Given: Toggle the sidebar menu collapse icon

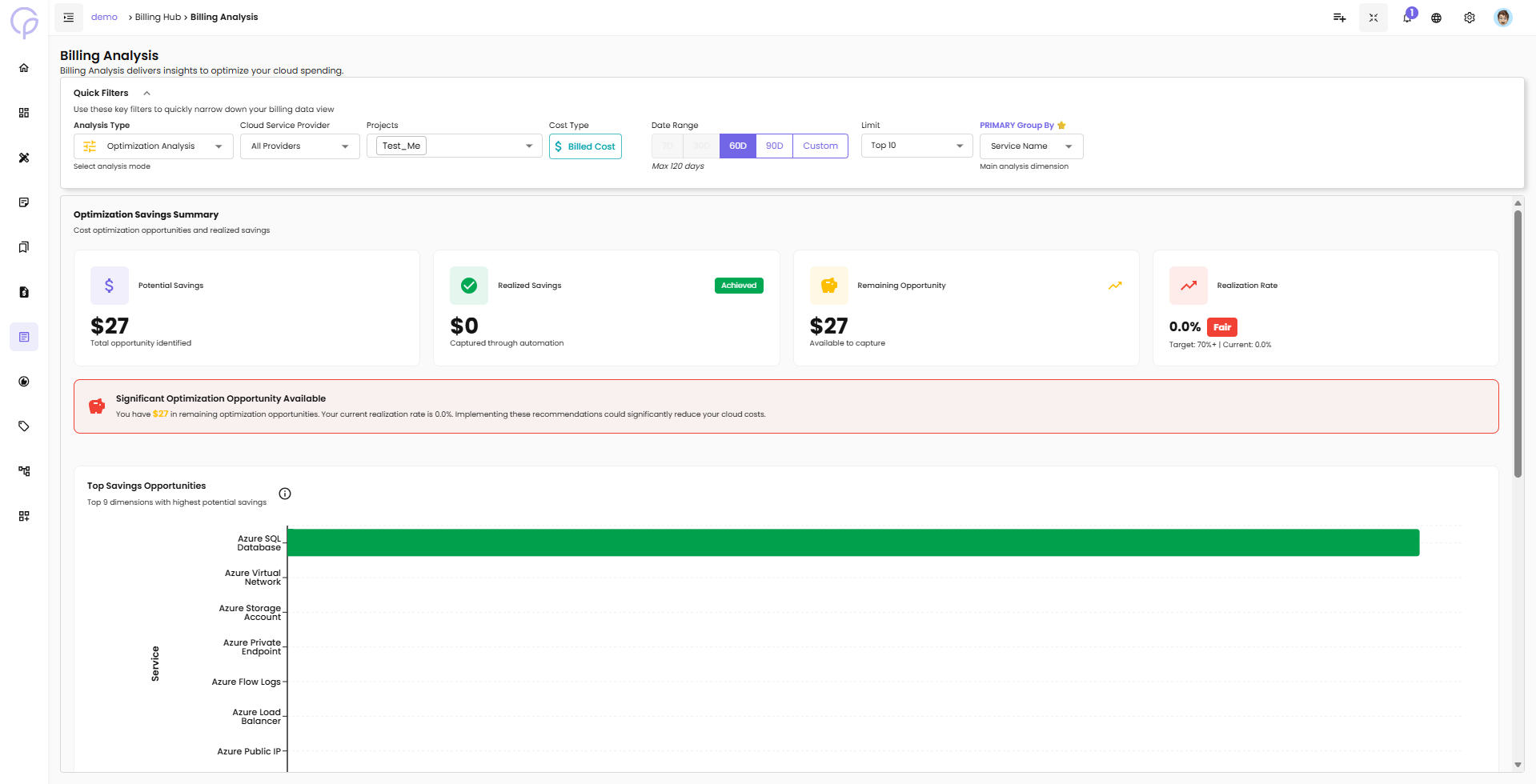Looking at the screenshot, I should (x=69, y=18).
